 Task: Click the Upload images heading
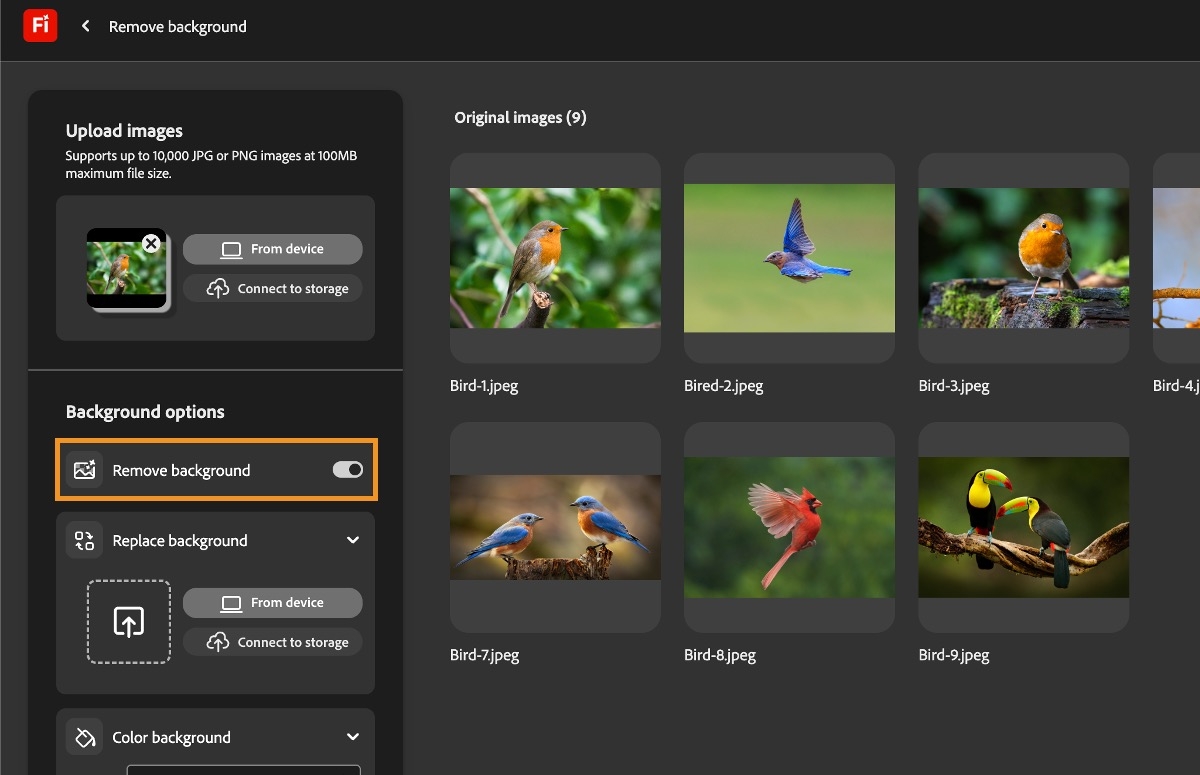(124, 131)
